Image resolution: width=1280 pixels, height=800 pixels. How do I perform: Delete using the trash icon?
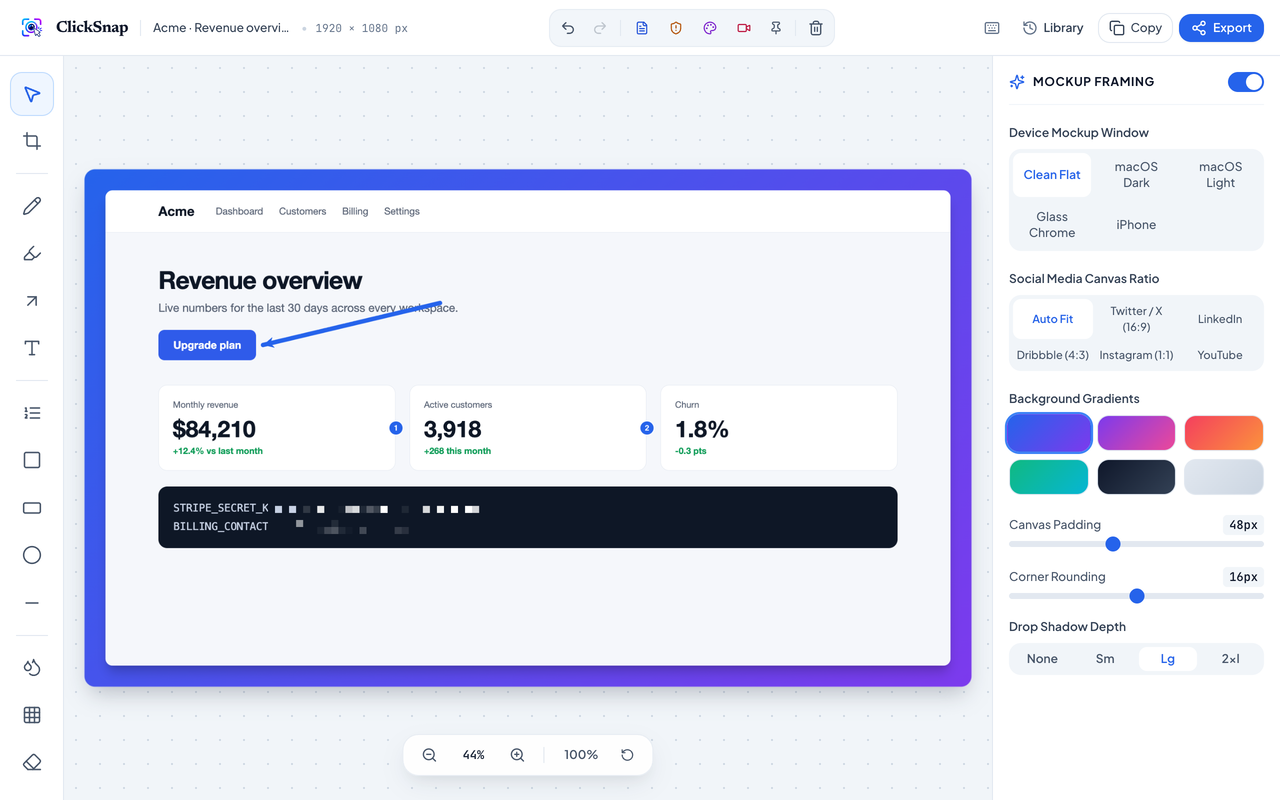(x=816, y=28)
